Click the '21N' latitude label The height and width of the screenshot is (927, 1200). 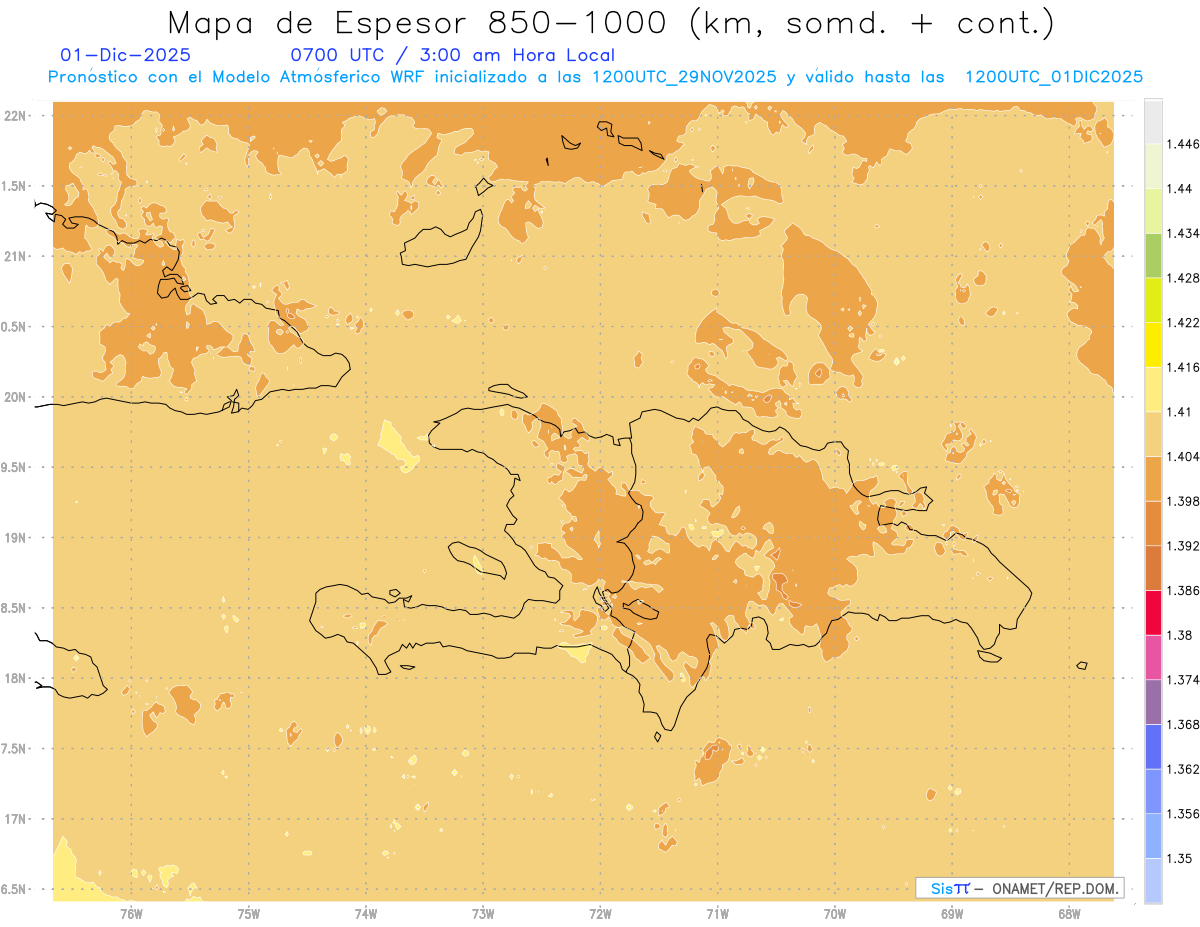point(16,256)
